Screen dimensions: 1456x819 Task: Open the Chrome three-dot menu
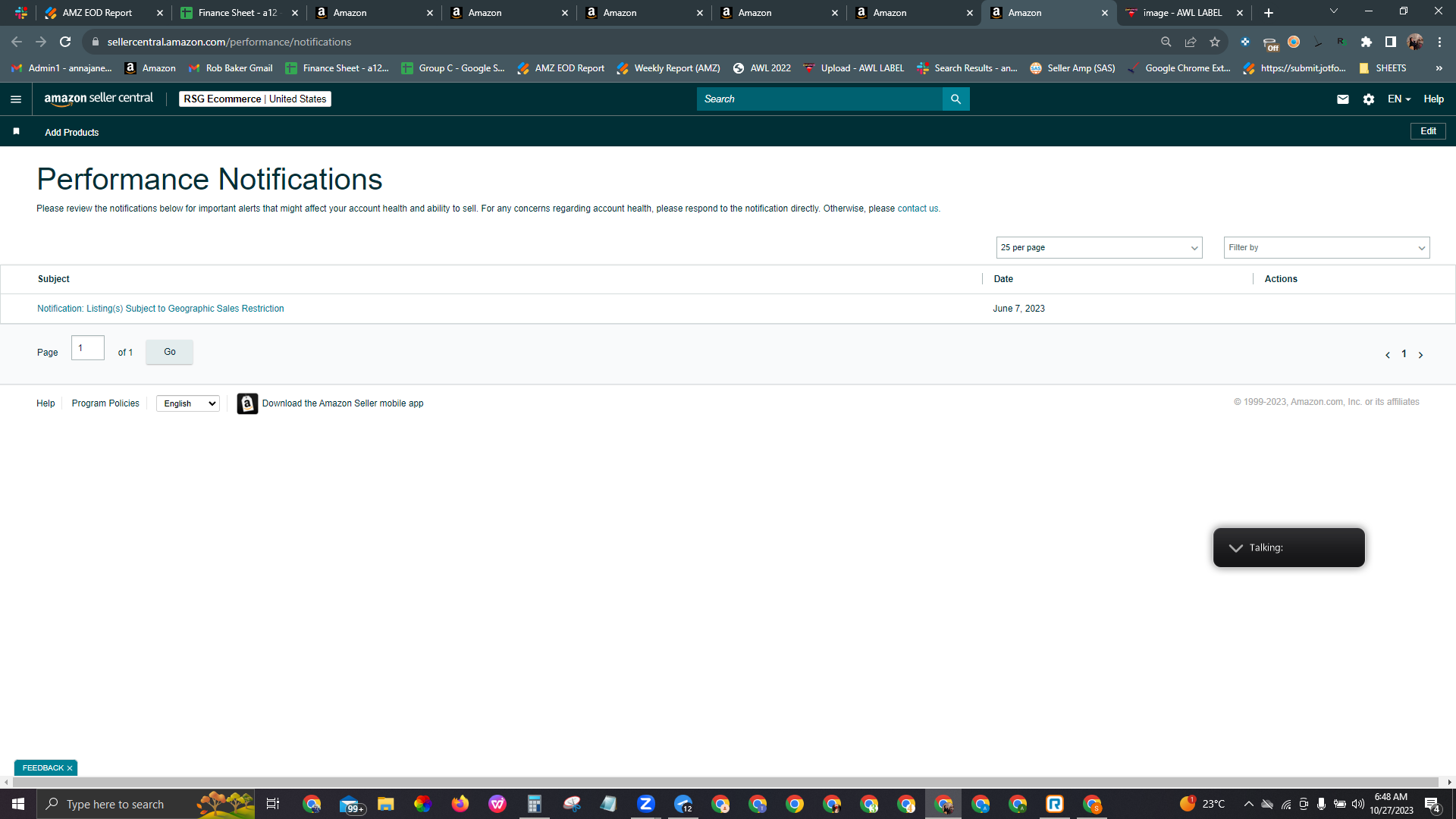tap(1439, 42)
